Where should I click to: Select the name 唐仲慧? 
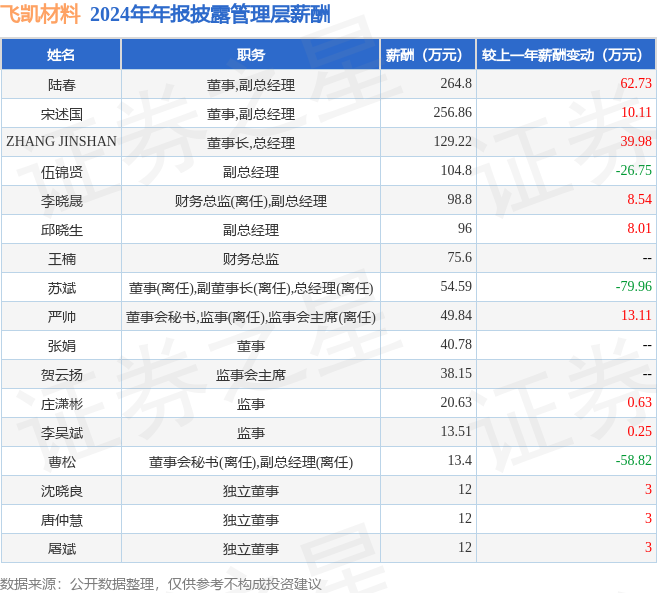[x=62, y=520]
